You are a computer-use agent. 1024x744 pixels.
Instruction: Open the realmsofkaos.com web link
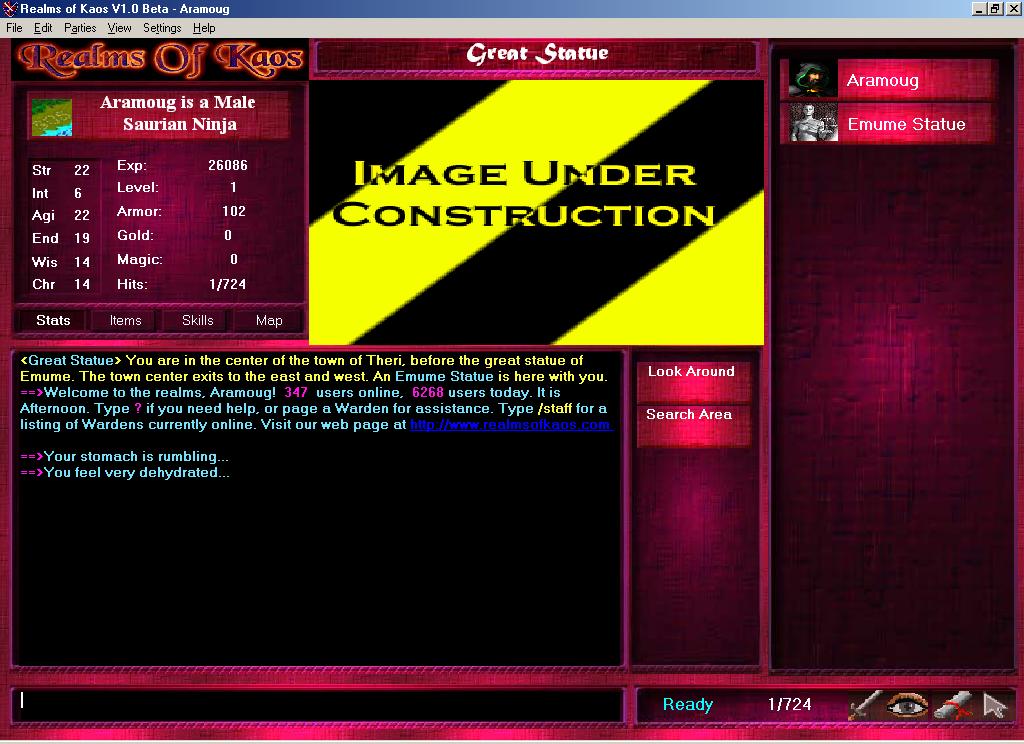pos(511,425)
